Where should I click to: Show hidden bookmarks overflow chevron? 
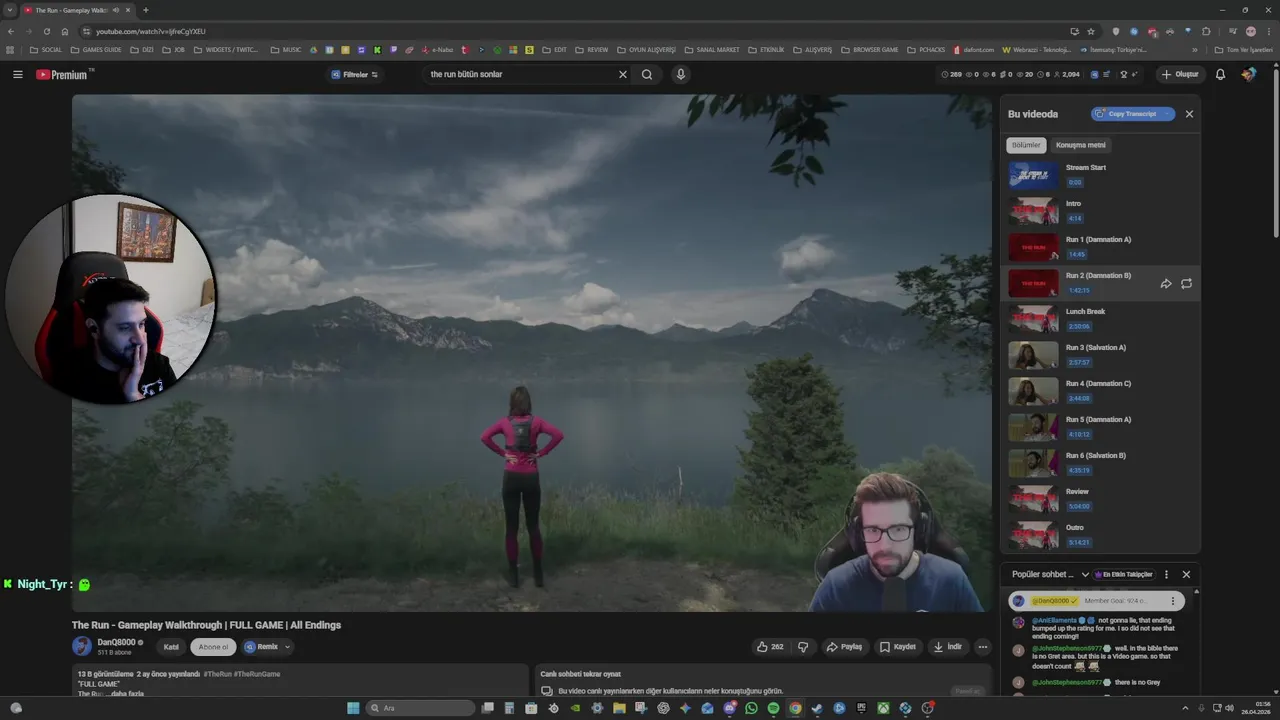click(x=1194, y=49)
